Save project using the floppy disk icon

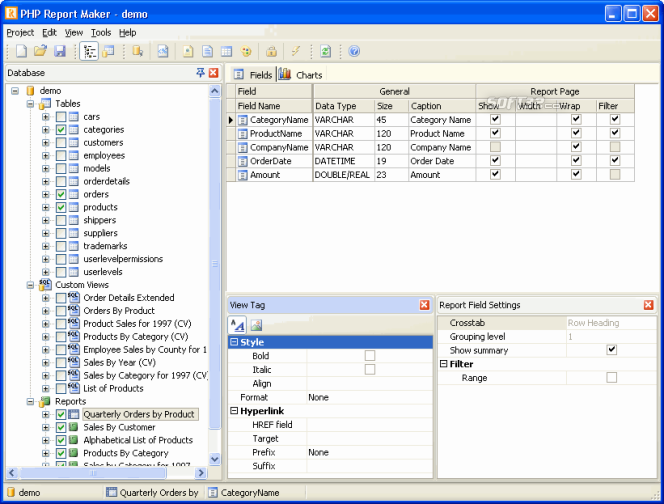(60, 51)
